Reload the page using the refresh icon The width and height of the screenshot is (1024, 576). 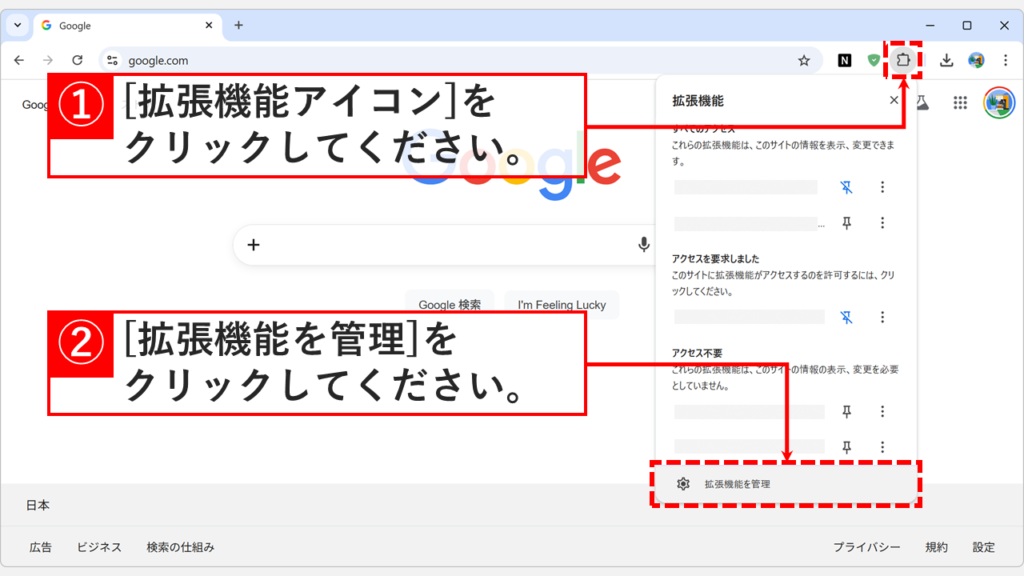click(x=80, y=60)
